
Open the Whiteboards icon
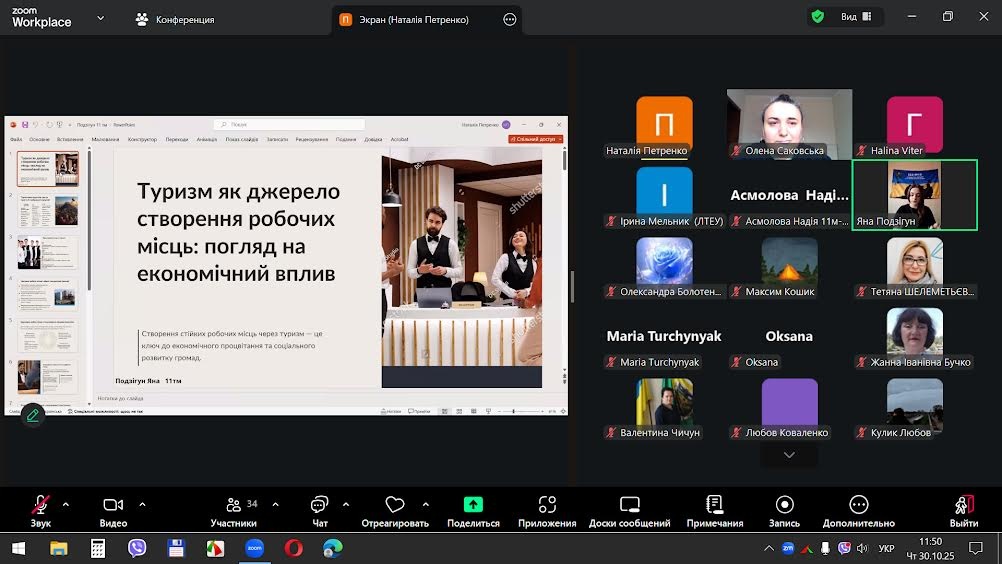(629, 505)
